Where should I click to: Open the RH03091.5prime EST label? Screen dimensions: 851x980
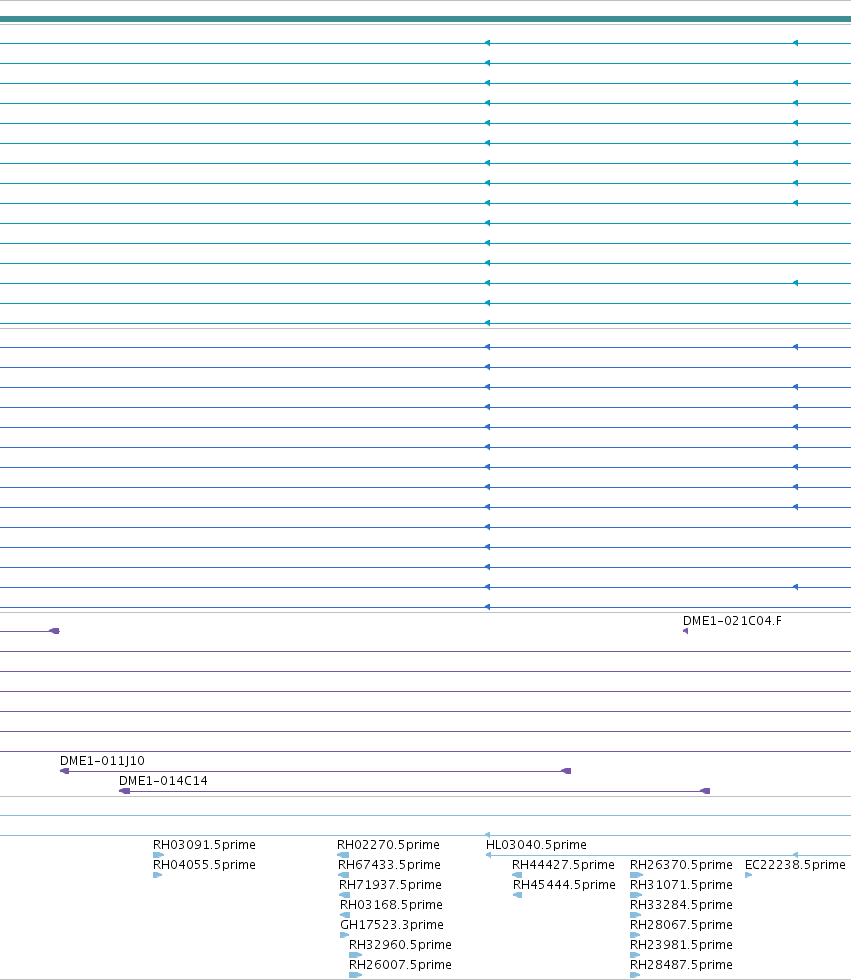pos(204,844)
